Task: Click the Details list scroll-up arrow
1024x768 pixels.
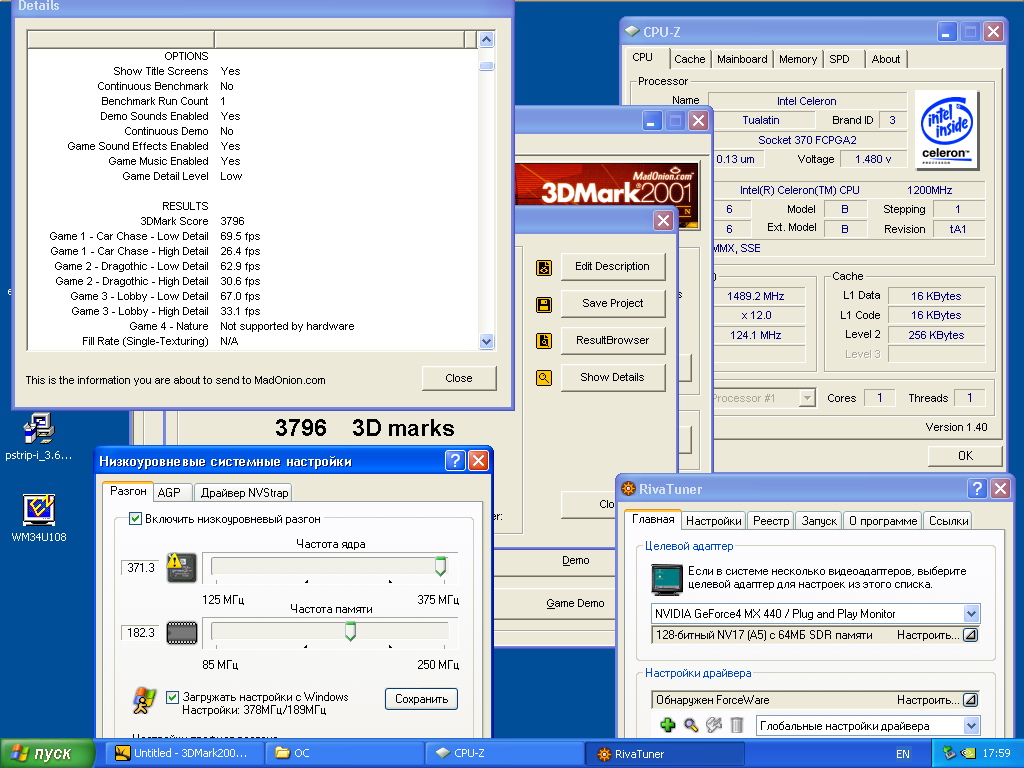Action: [487, 40]
